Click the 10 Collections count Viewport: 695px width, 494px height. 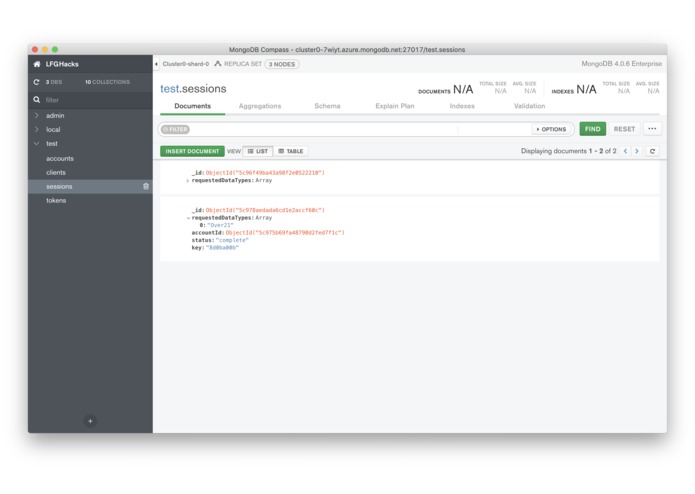(107, 82)
